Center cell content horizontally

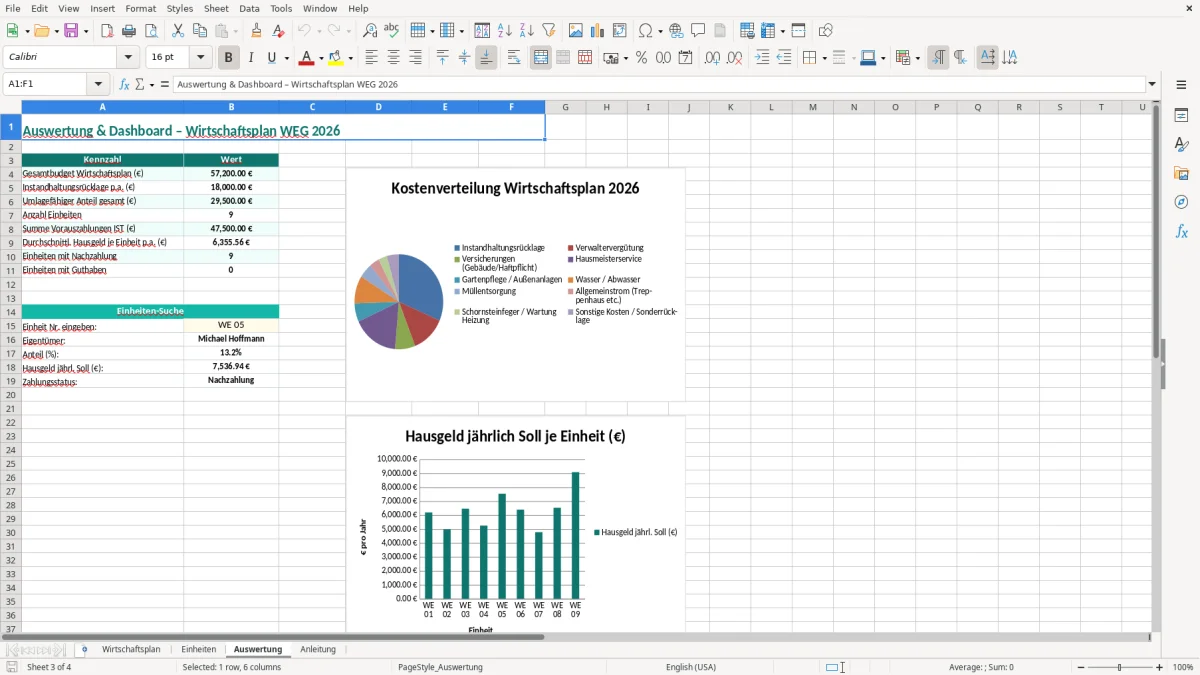pyautogui.click(x=394, y=58)
